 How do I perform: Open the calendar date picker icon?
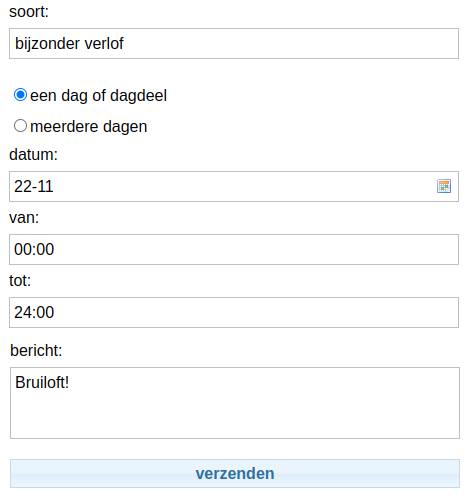point(444,186)
